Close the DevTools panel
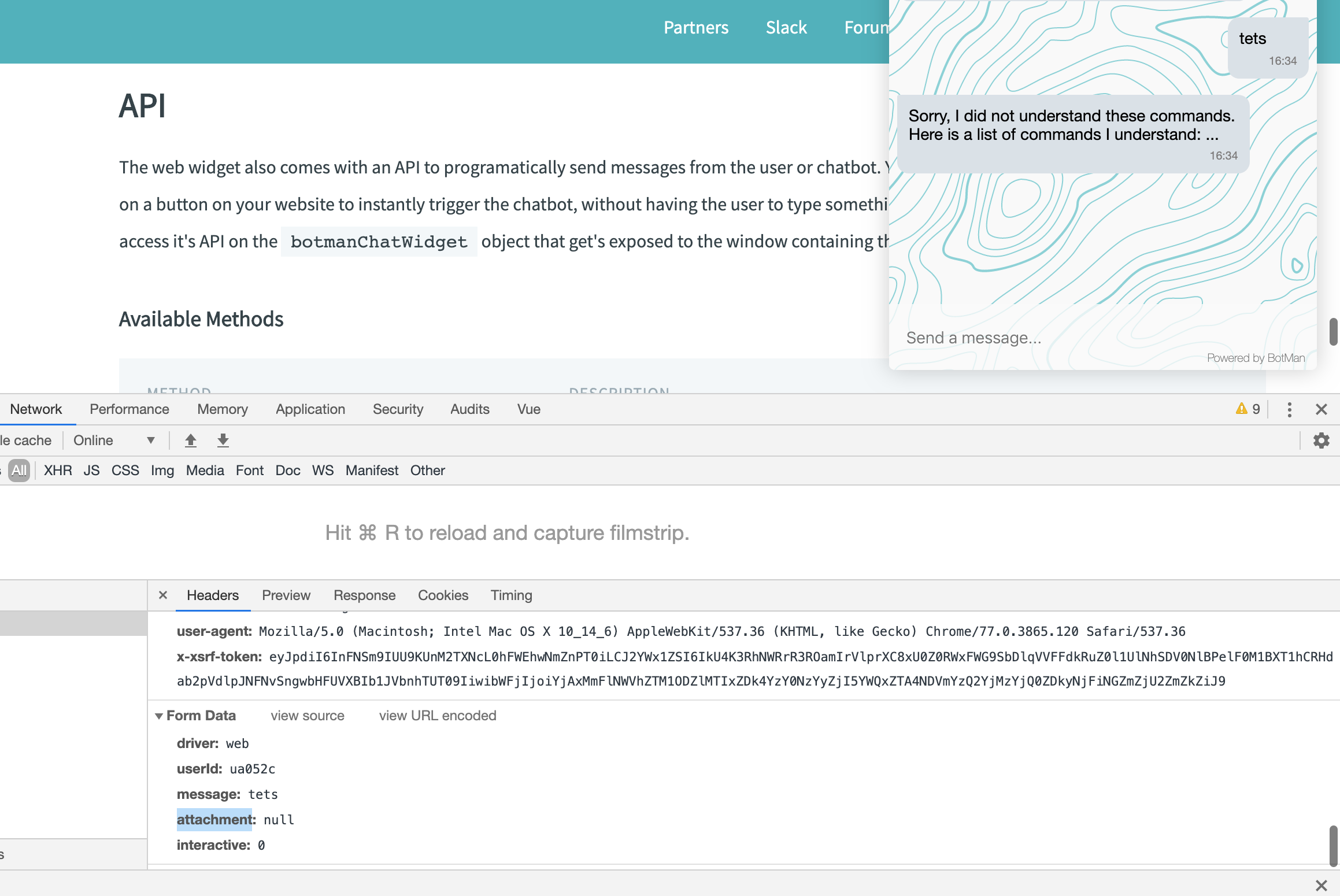Screen dimensions: 1340x896 click(x=1321, y=409)
